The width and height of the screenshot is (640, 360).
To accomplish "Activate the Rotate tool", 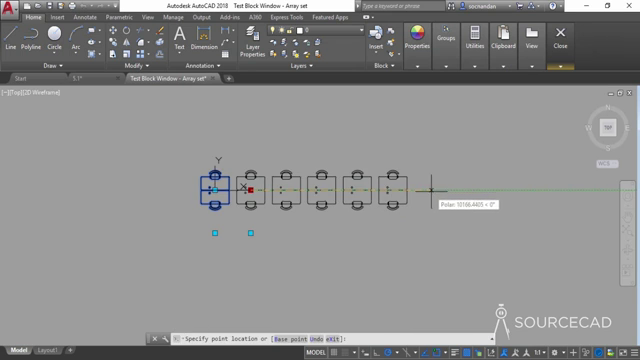I will [x=127, y=30].
